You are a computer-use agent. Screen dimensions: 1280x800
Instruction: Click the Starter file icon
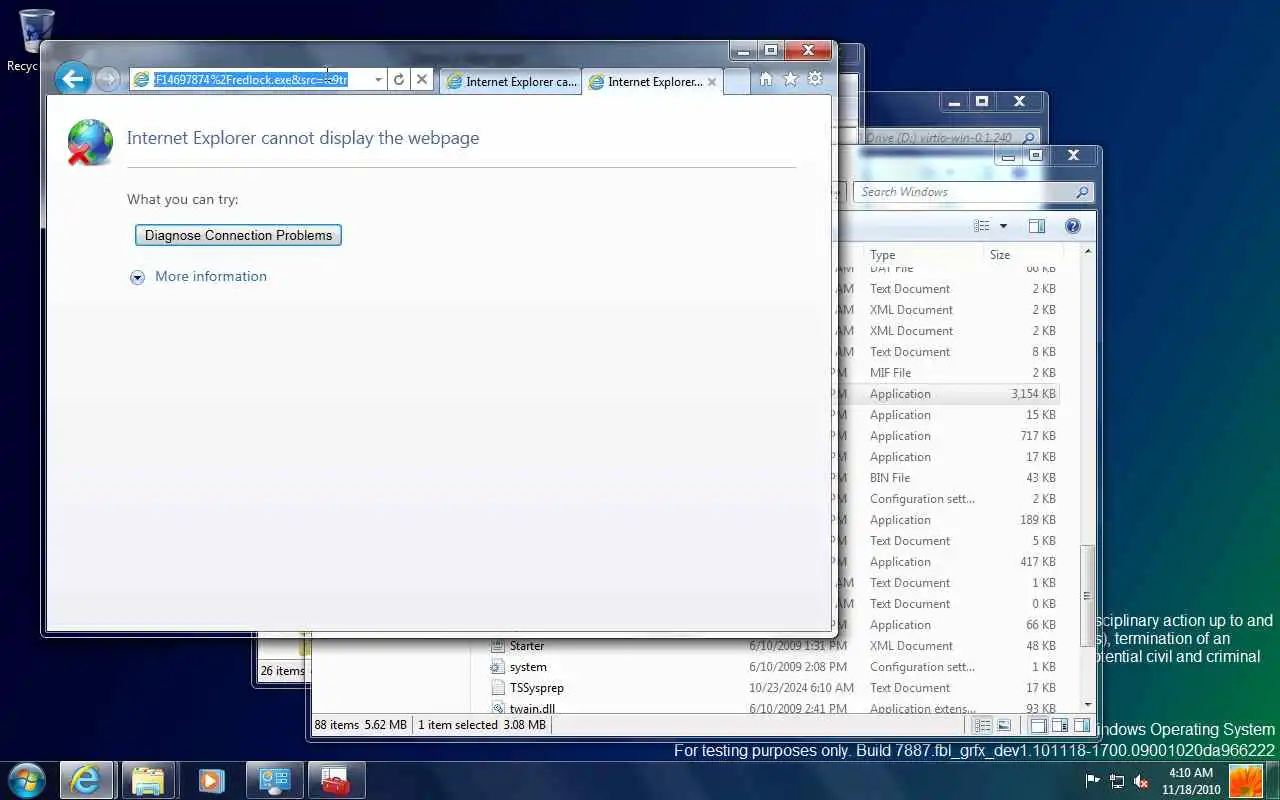click(498, 646)
